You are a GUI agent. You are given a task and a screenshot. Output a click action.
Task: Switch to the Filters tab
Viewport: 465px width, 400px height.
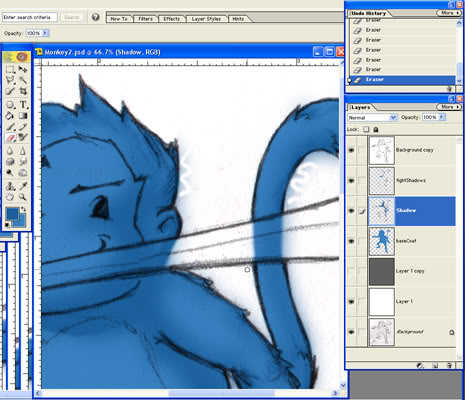pos(145,19)
